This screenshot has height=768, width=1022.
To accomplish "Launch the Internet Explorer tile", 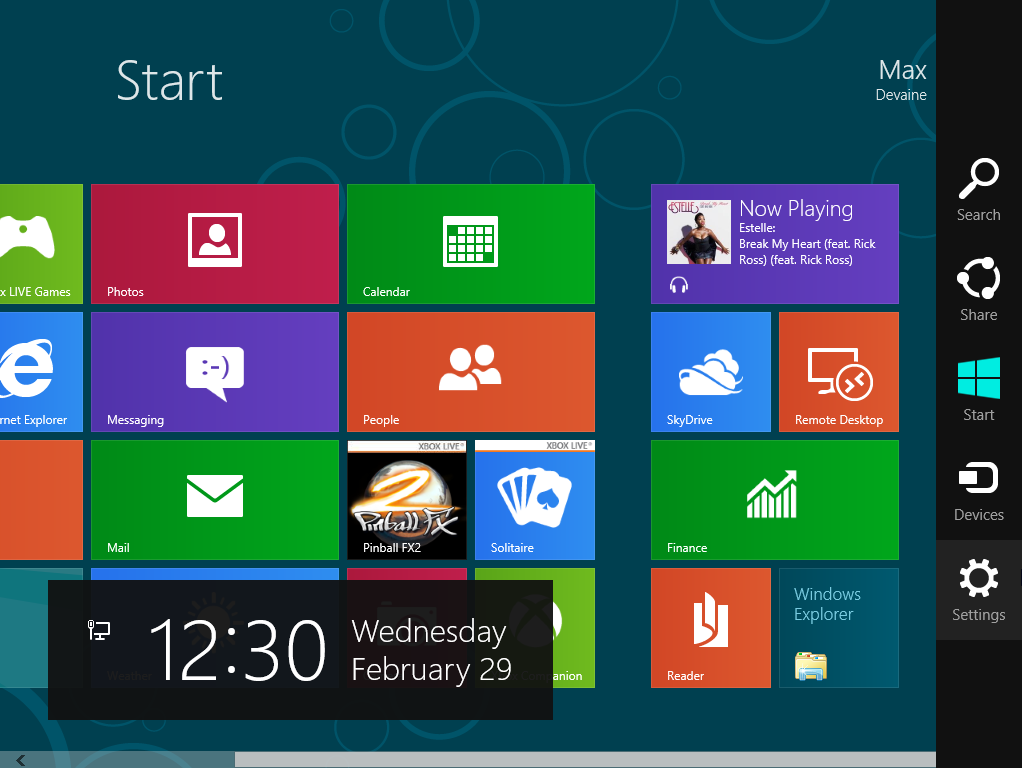I will 41,372.
